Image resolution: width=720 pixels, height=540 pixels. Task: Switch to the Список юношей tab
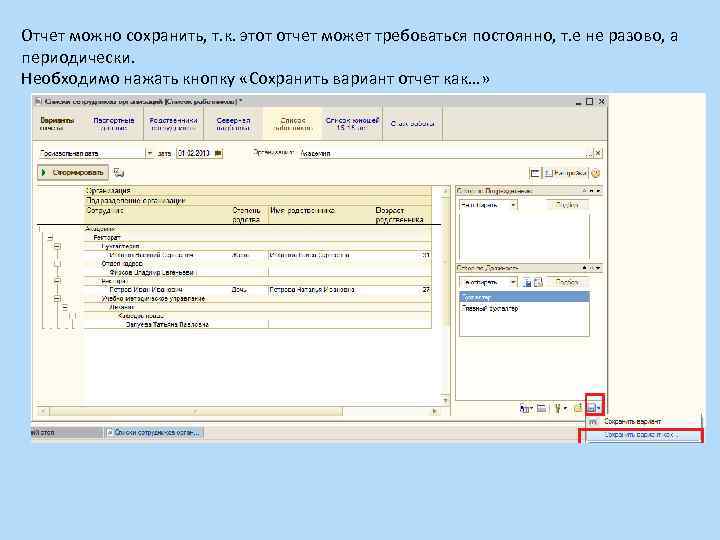[352, 124]
